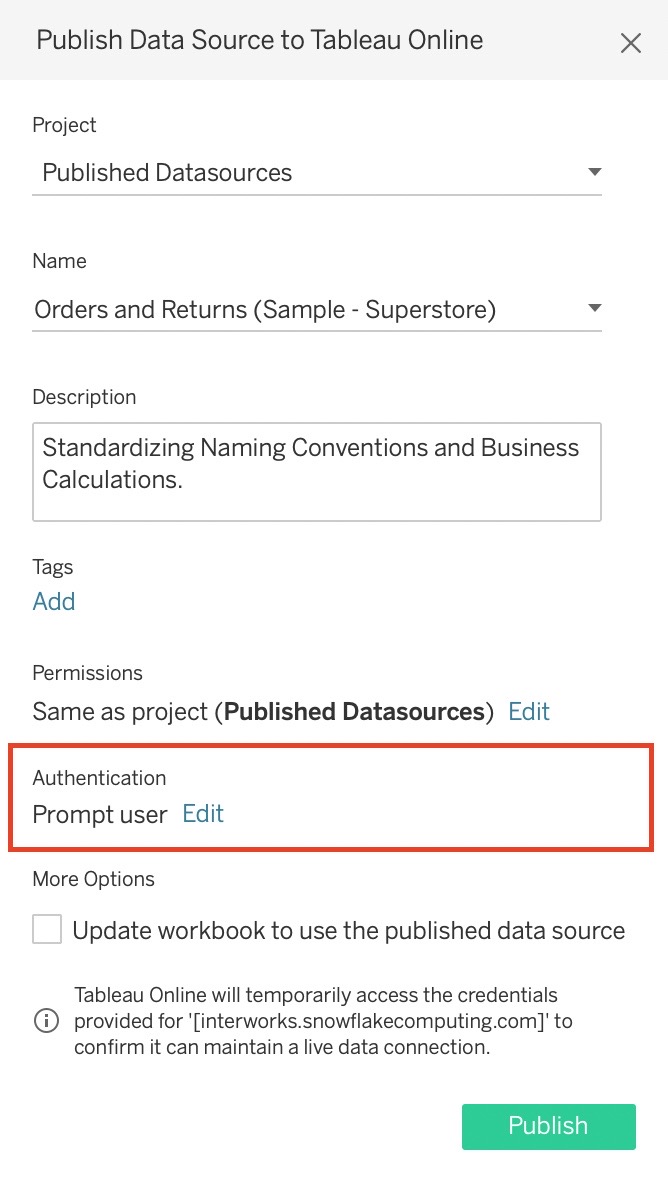Image resolution: width=668 pixels, height=1196 pixels.
Task: Enable Update workbook checkbox
Action: click(x=47, y=930)
